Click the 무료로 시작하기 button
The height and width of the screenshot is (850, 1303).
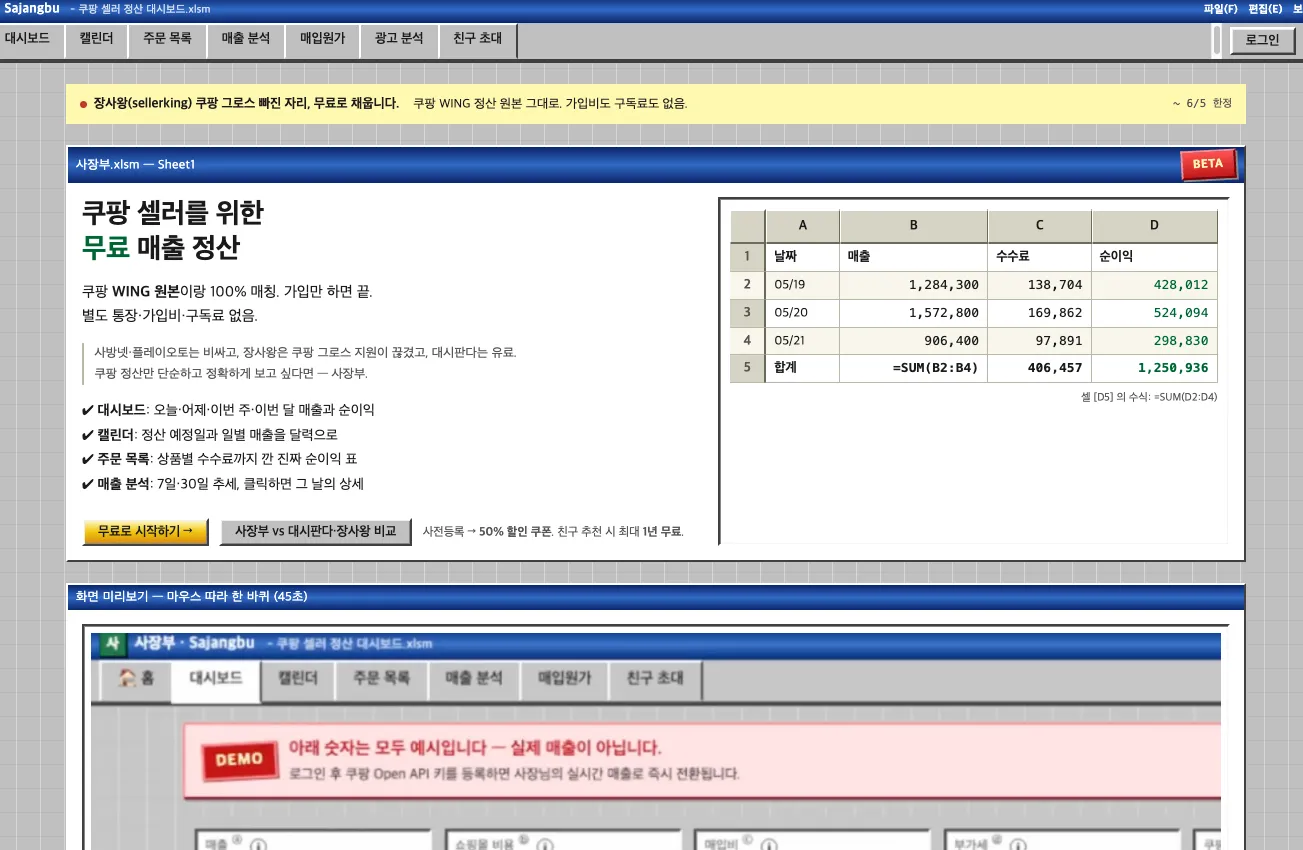(x=146, y=532)
